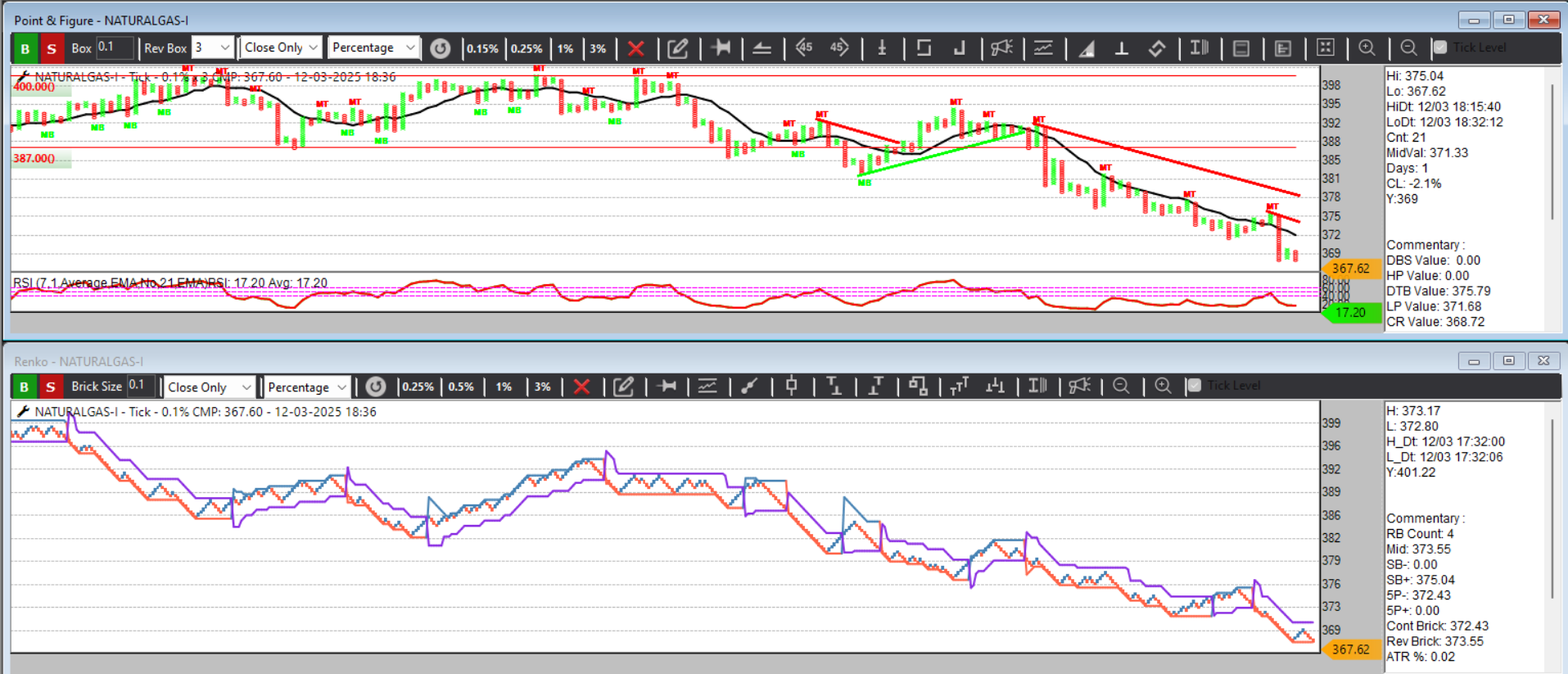The width and height of the screenshot is (1568, 674).
Task: Click the edit pencil icon in Point & Figure toolbar
Action: (678, 48)
